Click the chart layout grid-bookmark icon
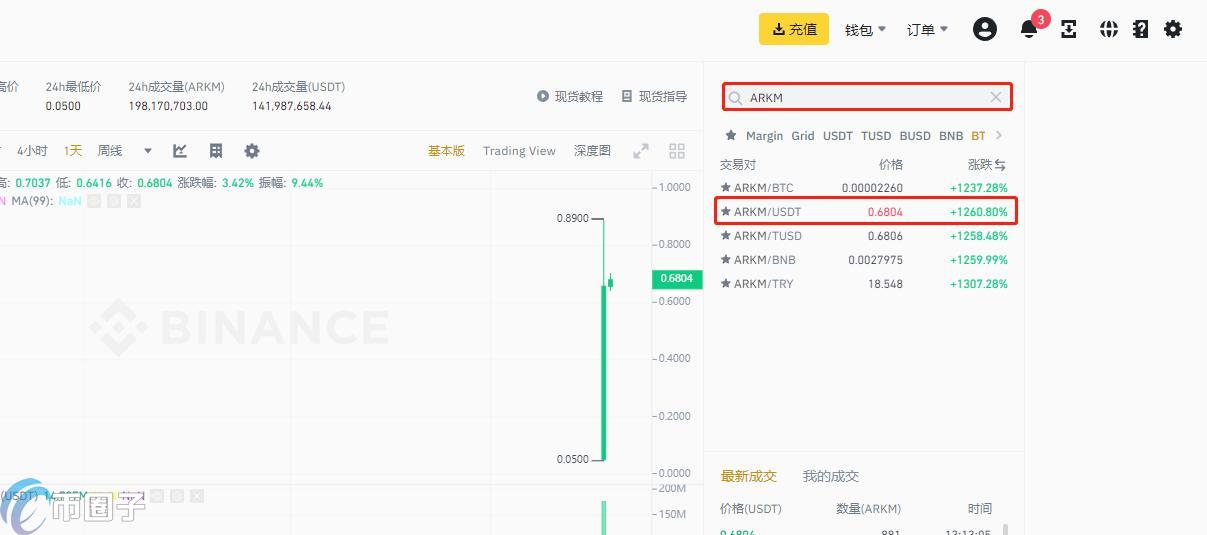Viewport: 1207px width, 535px height. tap(216, 151)
